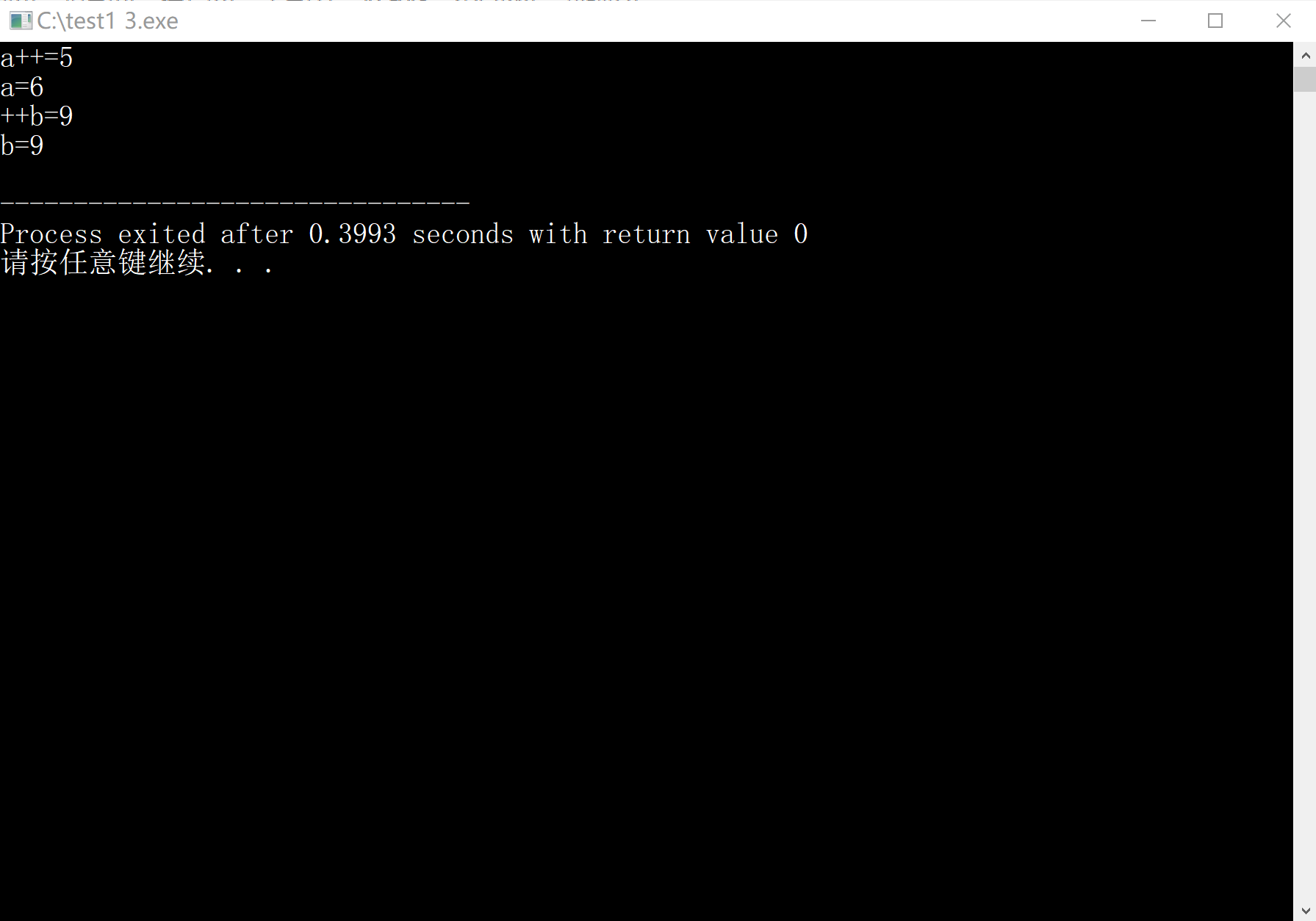Click the dashed separator line
Image resolution: width=1316 pixels, height=921 pixels.
point(235,201)
